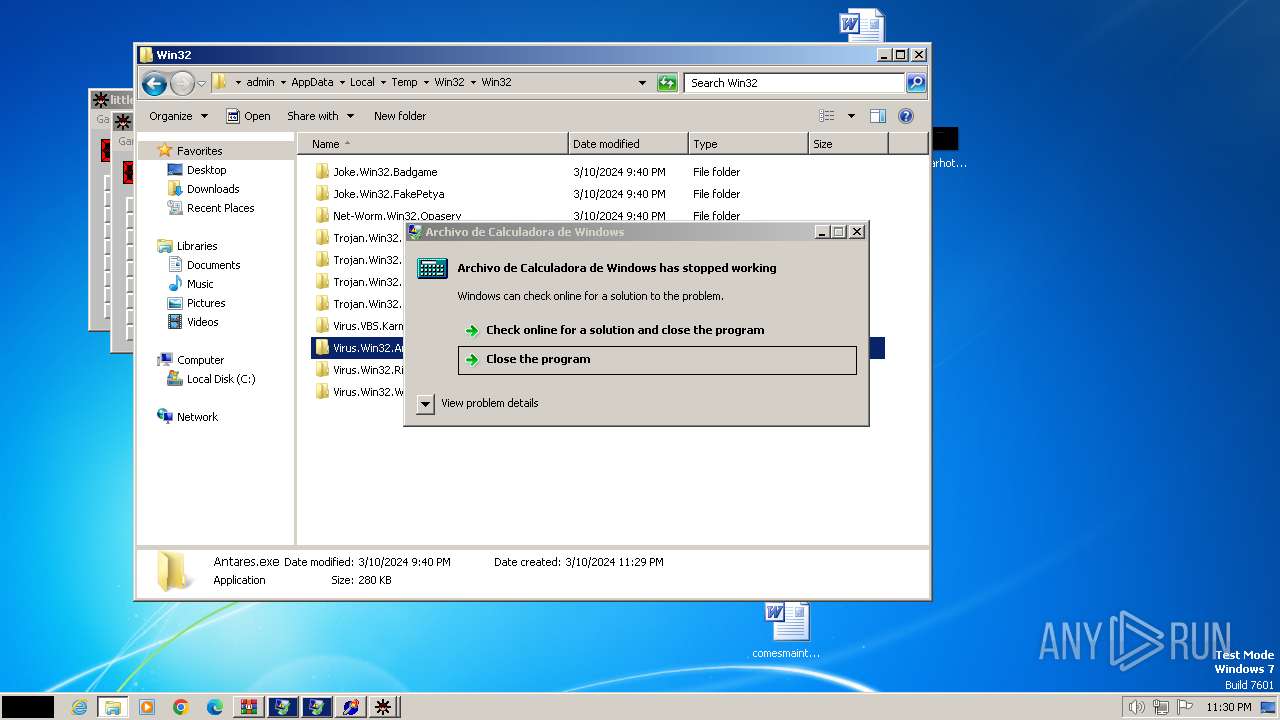Click the black starburst taskbar icon
Image resolution: width=1280 pixels, height=720 pixels.
[x=384, y=707]
